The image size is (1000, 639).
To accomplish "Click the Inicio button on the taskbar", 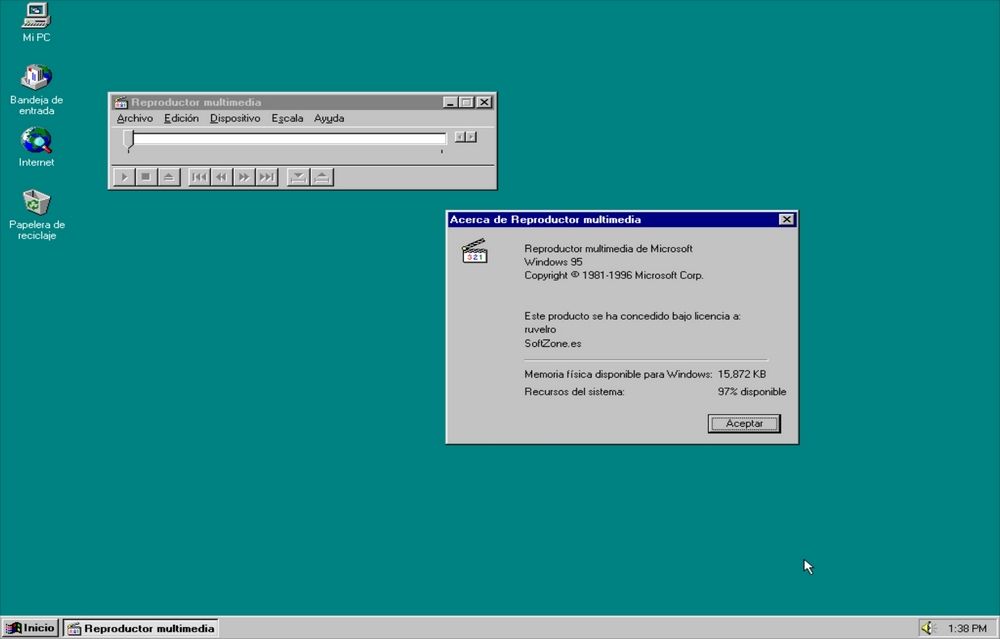I will [x=30, y=628].
